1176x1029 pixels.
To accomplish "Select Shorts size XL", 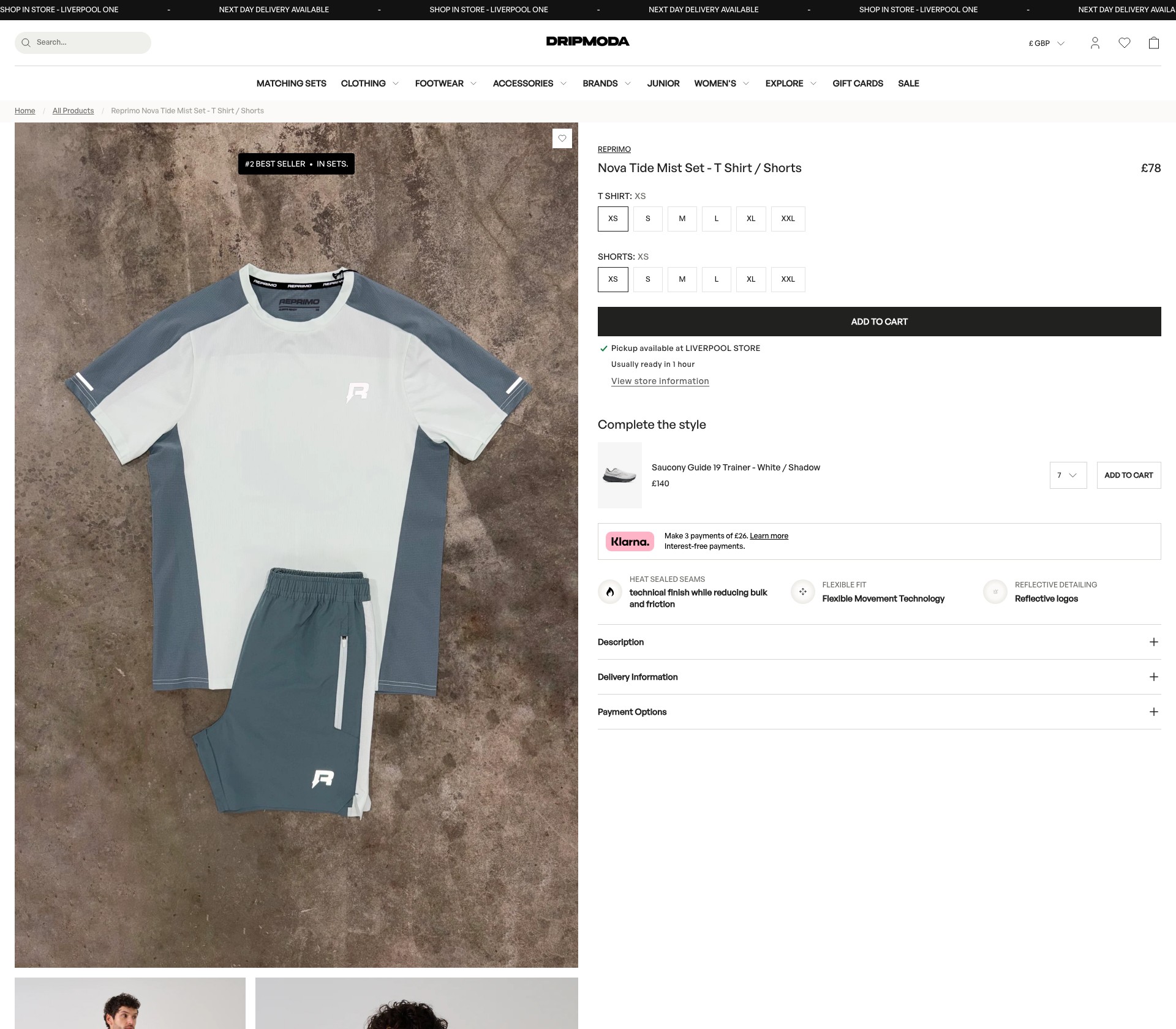I will coord(751,279).
